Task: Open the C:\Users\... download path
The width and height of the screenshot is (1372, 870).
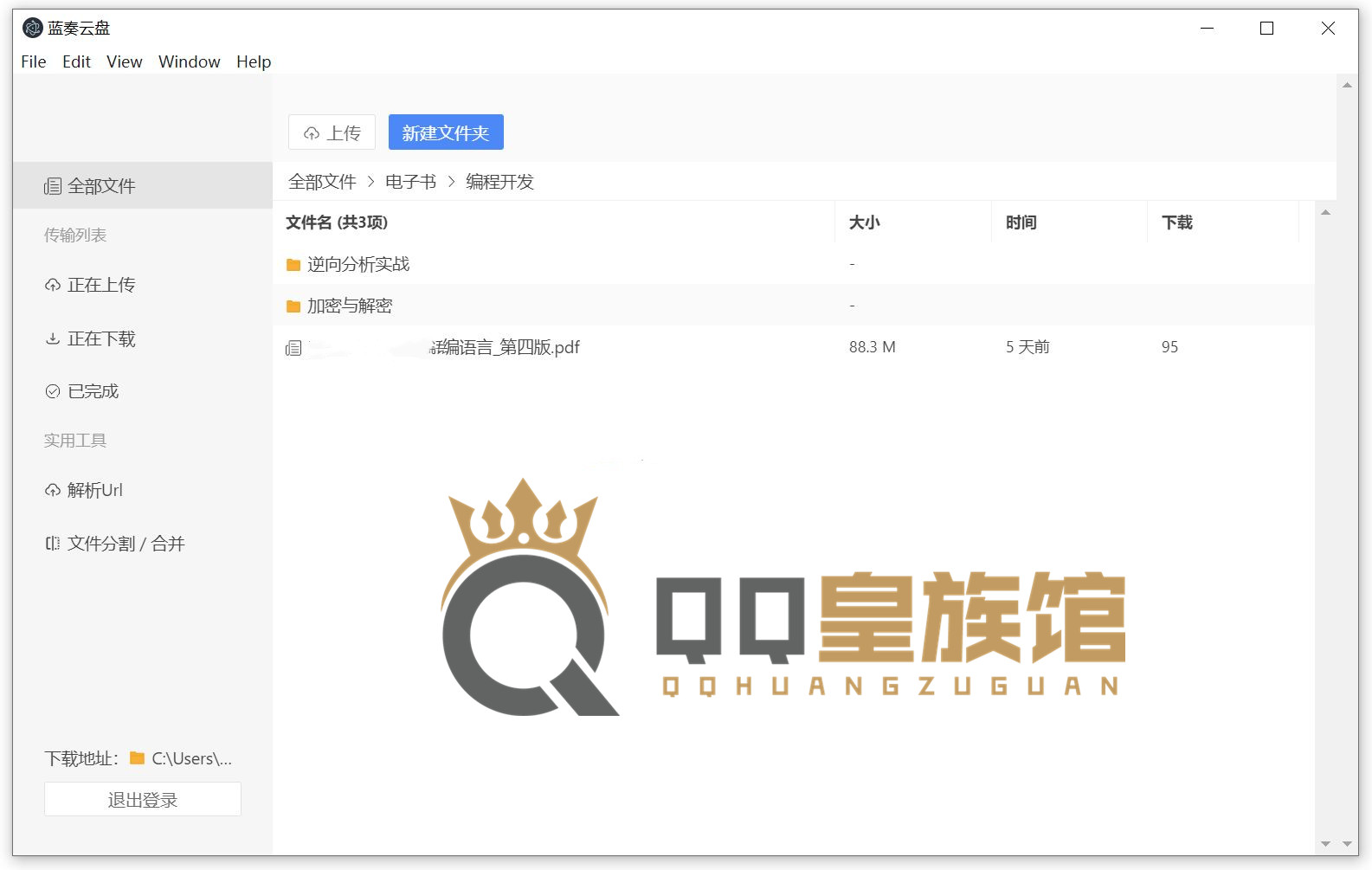Action: pos(192,758)
